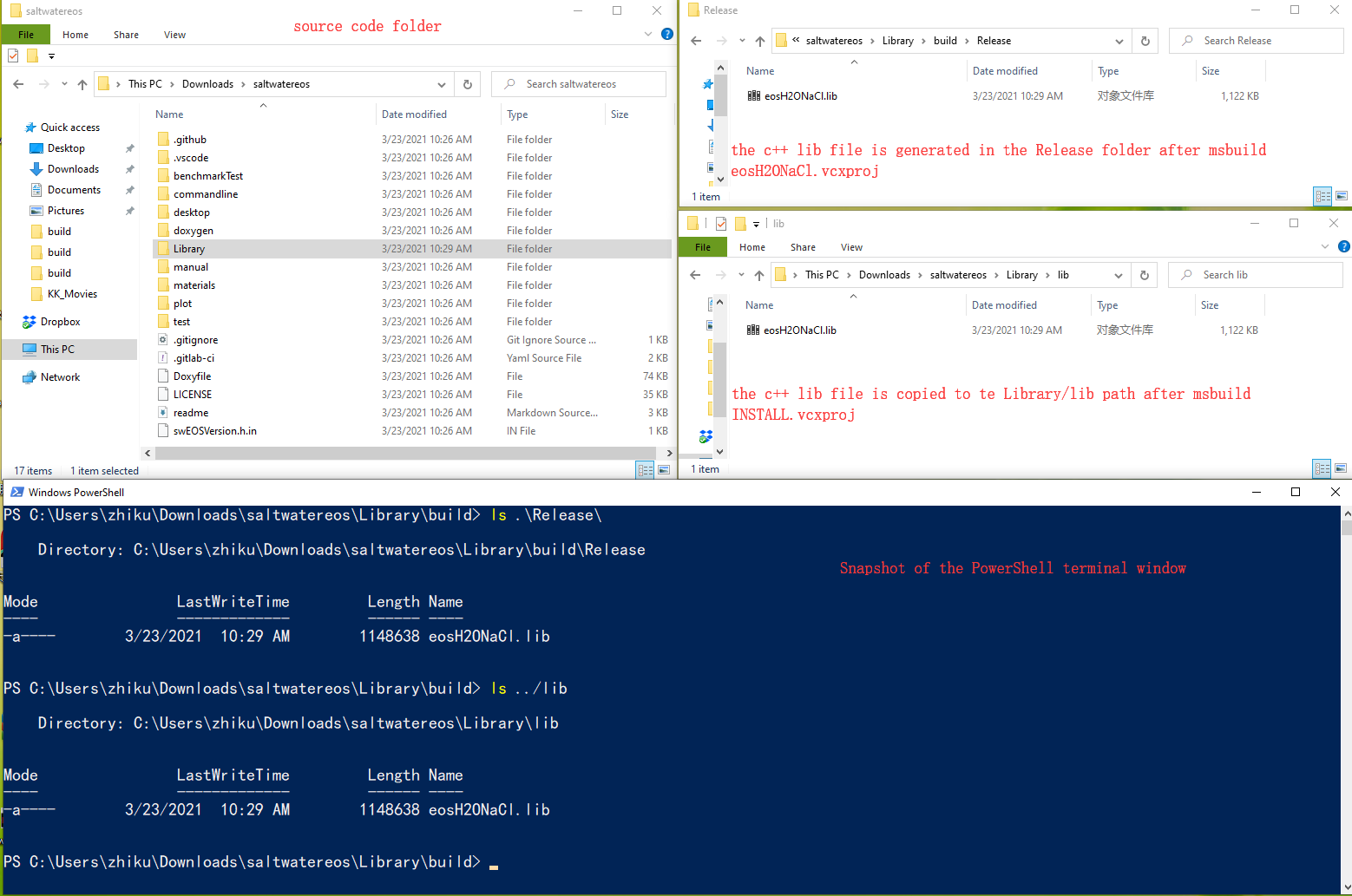Viewport: 1352px width, 896px height.
Task: Open Recent locations dropdown in saltwatereos window
Action: (64, 84)
